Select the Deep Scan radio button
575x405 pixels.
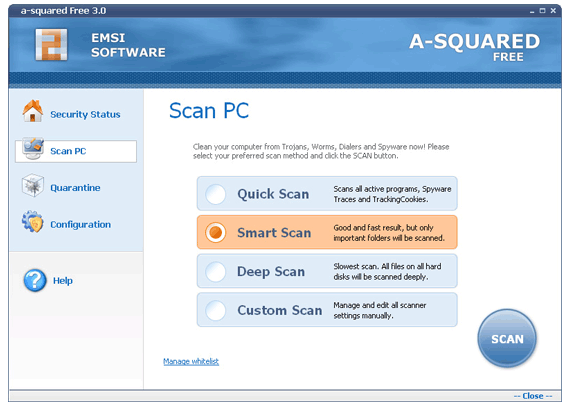point(216,271)
